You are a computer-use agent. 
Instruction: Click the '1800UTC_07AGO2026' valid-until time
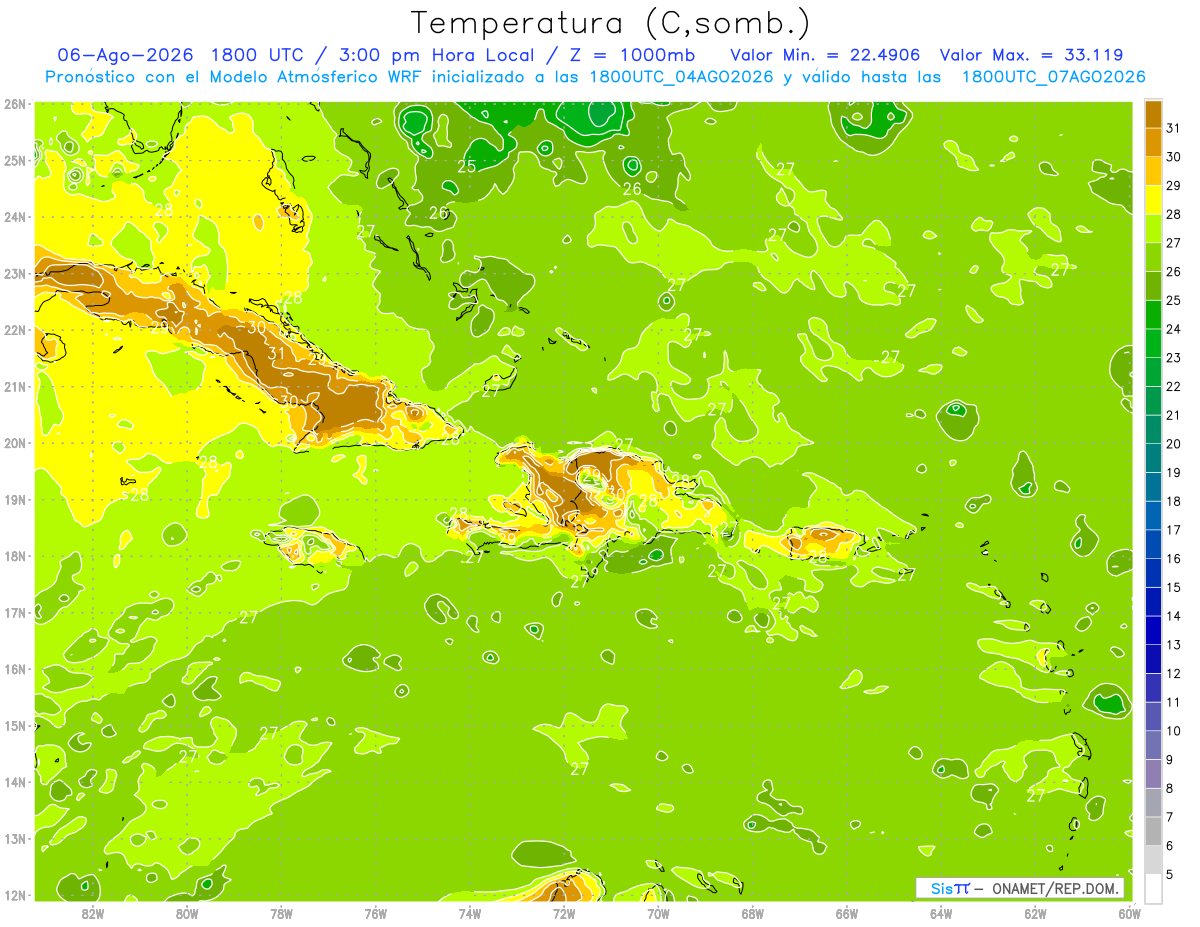[1054, 77]
